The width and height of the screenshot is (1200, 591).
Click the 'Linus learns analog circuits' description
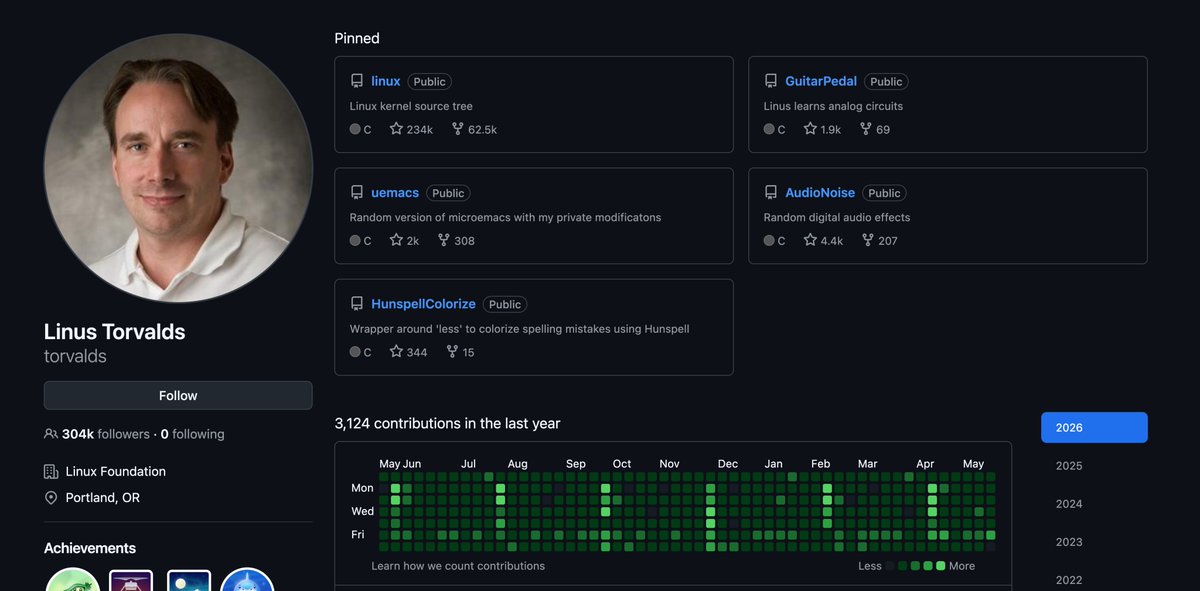(833, 106)
